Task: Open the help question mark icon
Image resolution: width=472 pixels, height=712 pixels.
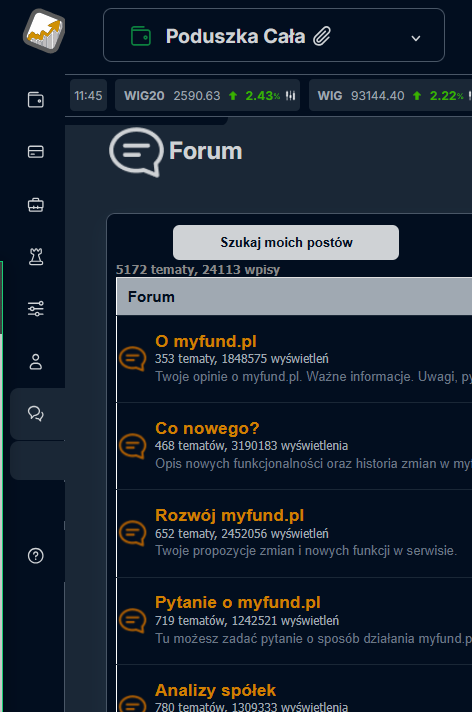Action: (36, 556)
